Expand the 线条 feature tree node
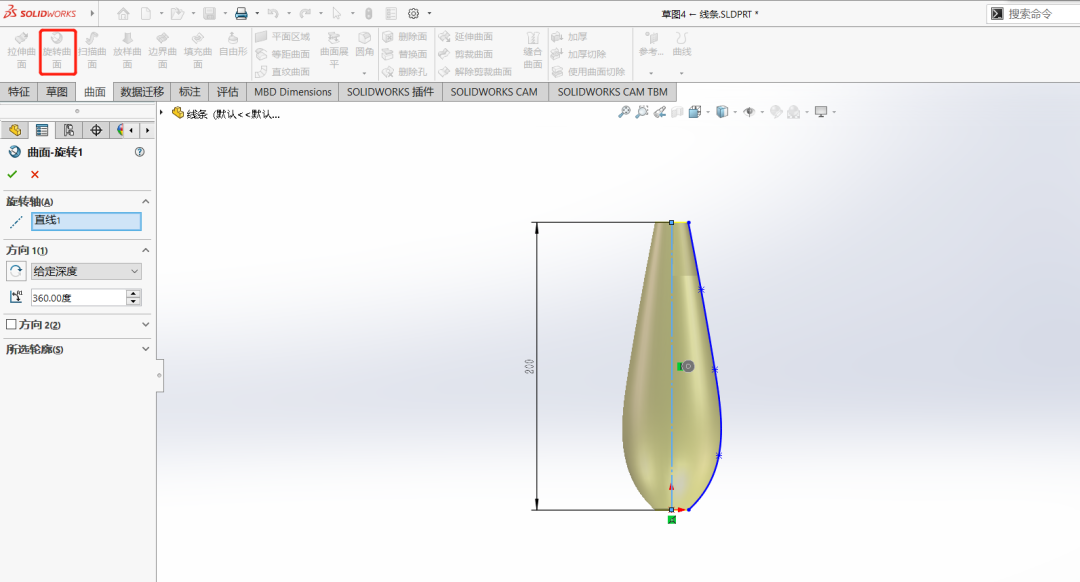Screen dimensions: 1080x582 (162, 113)
